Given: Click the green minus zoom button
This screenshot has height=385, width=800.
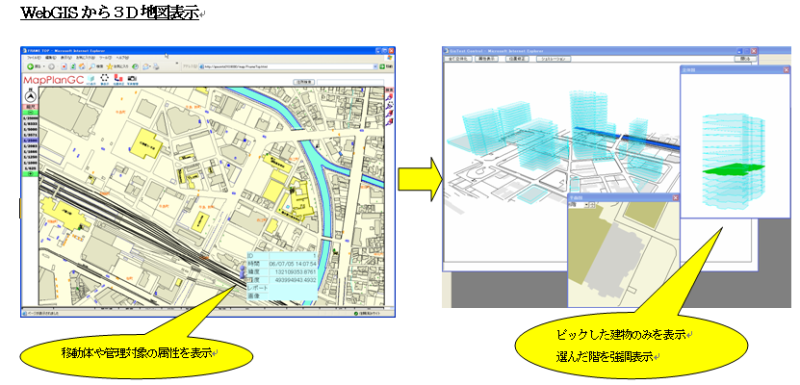Looking at the screenshot, I should 30,113.
